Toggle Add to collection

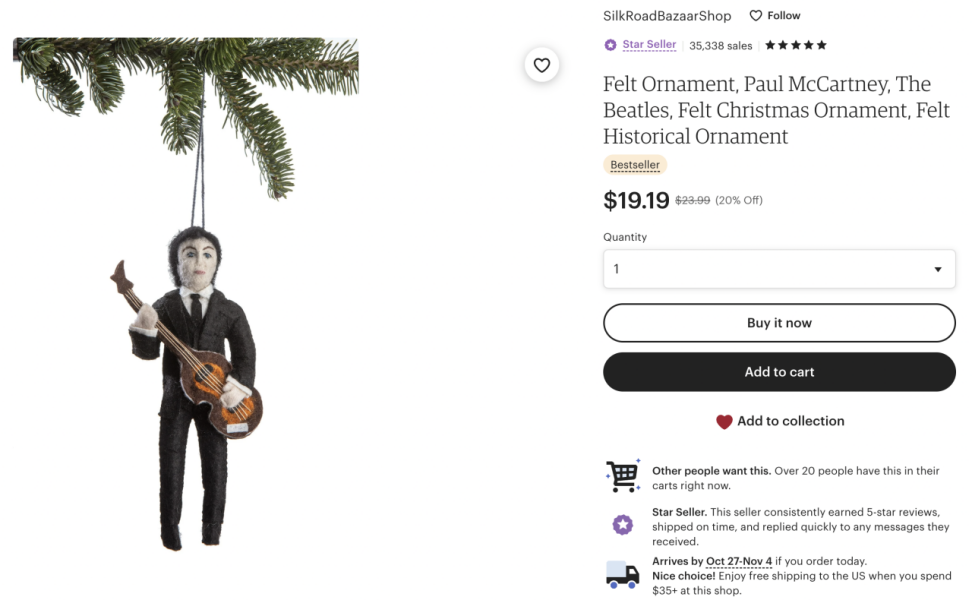click(x=780, y=421)
